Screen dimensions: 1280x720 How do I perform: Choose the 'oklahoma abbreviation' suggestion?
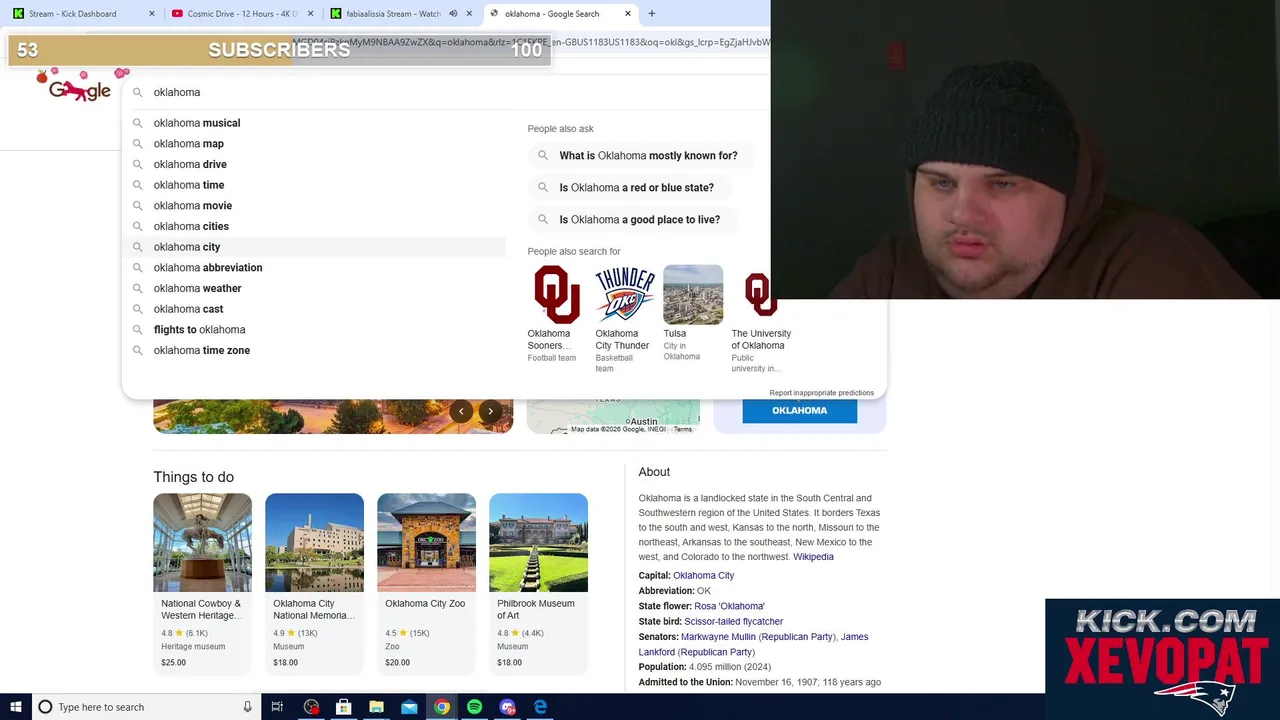pos(314,268)
